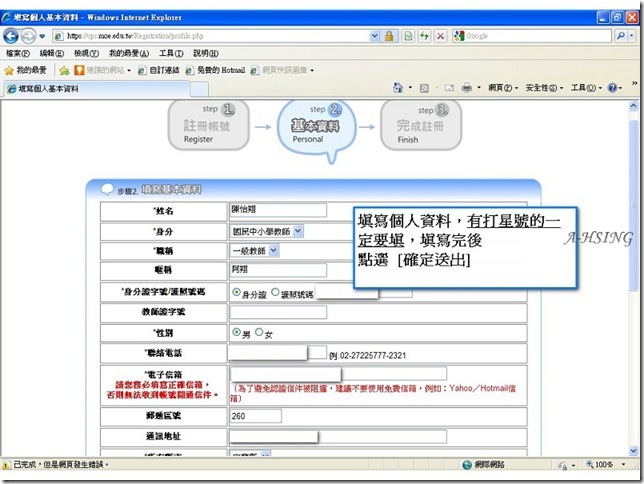The image size is (644, 484).
Task: Open the 自訂連結 favorites link
Action: click(159, 71)
